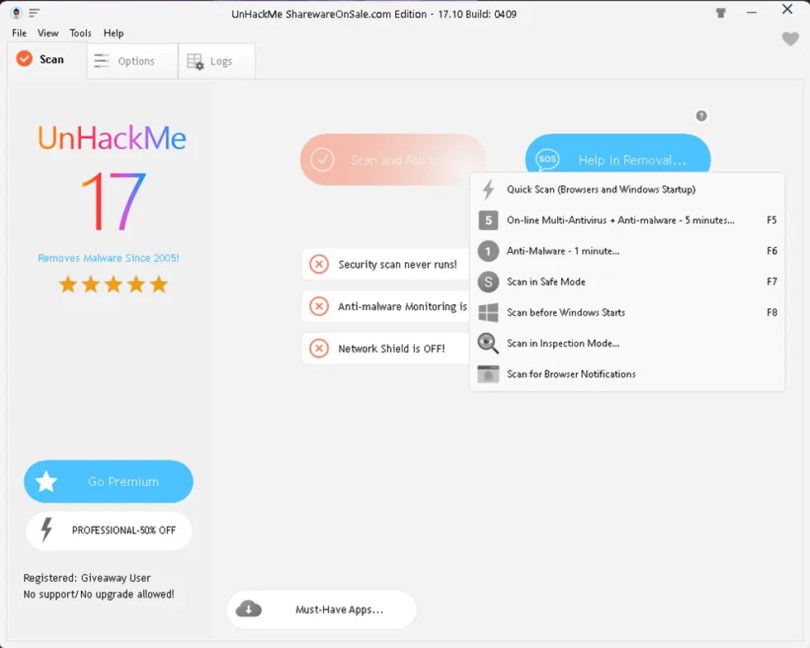Click the F5 shortcut label
The width and height of the screenshot is (810, 648).
point(772,220)
